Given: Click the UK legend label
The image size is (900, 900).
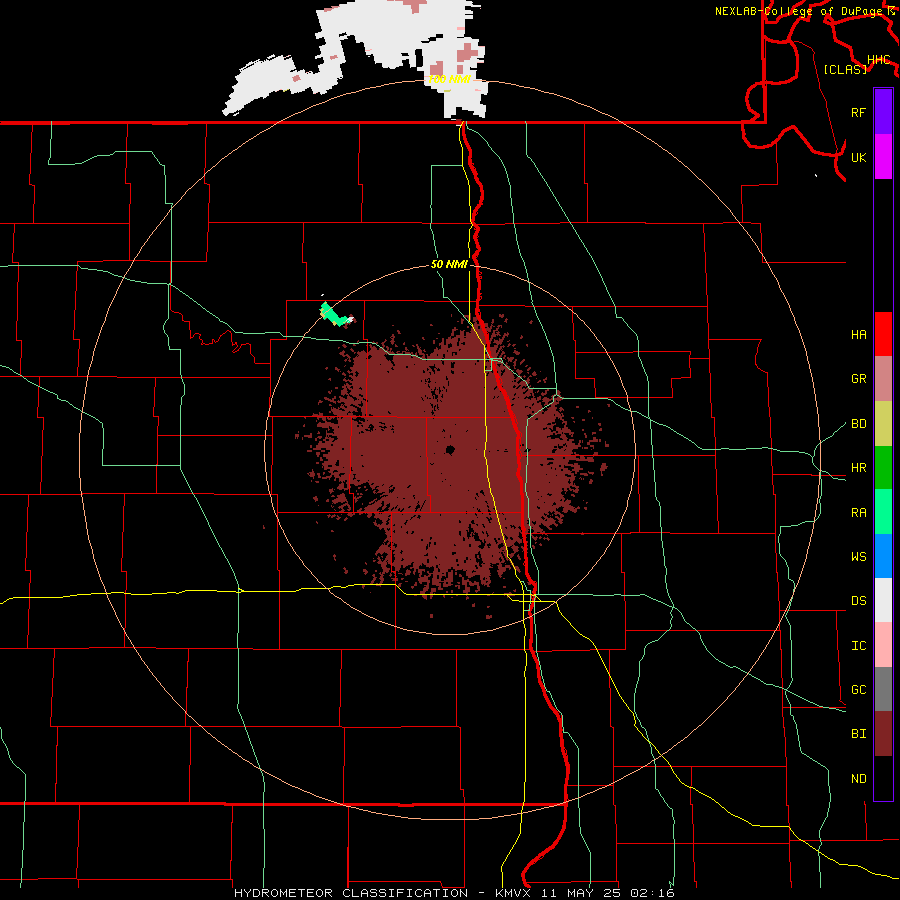Looking at the screenshot, I should (858, 157).
